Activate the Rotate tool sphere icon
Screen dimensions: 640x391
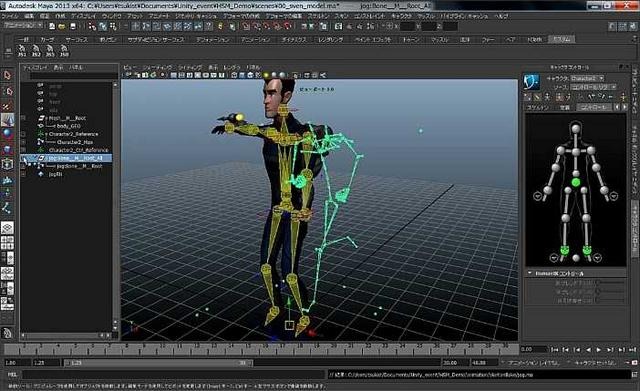click(7, 134)
